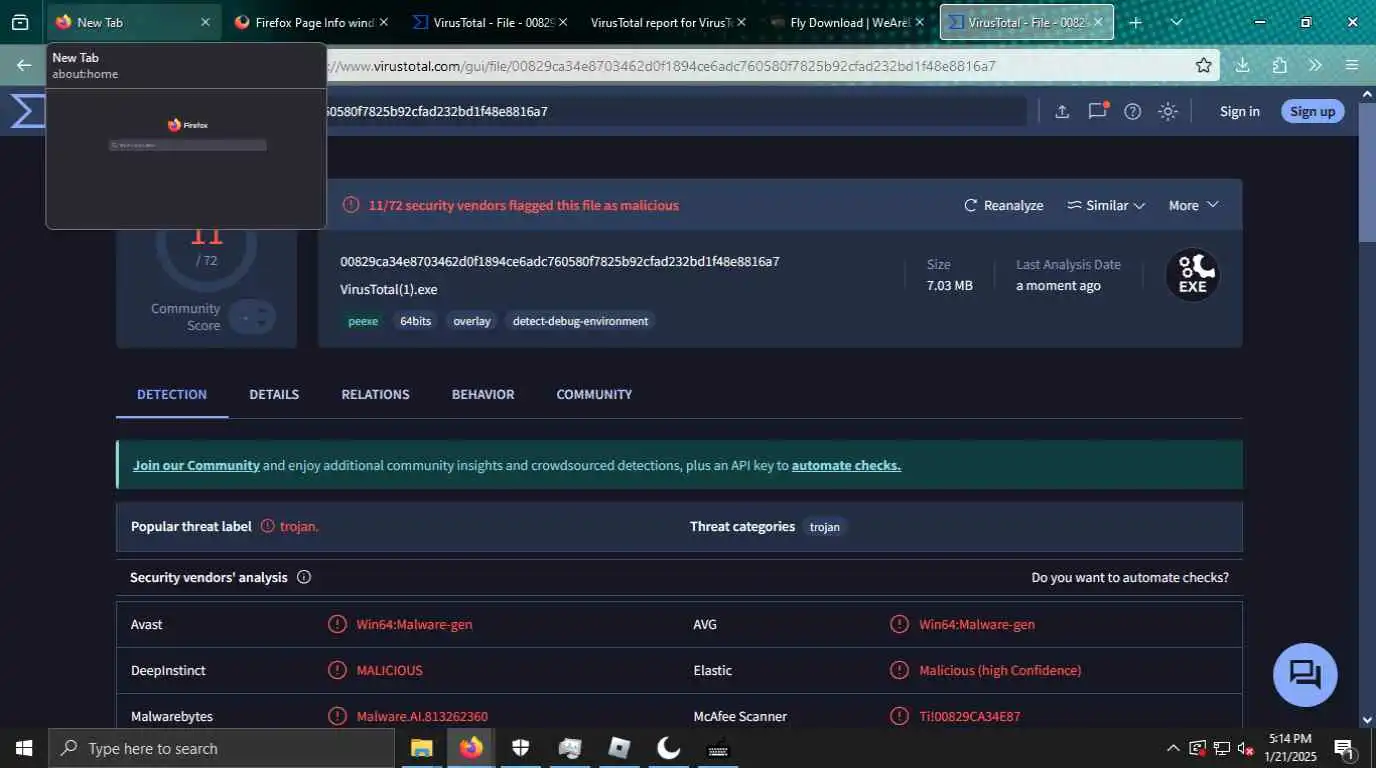Open the help question mark icon
This screenshot has width=1376, height=768.
point(1132,111)
